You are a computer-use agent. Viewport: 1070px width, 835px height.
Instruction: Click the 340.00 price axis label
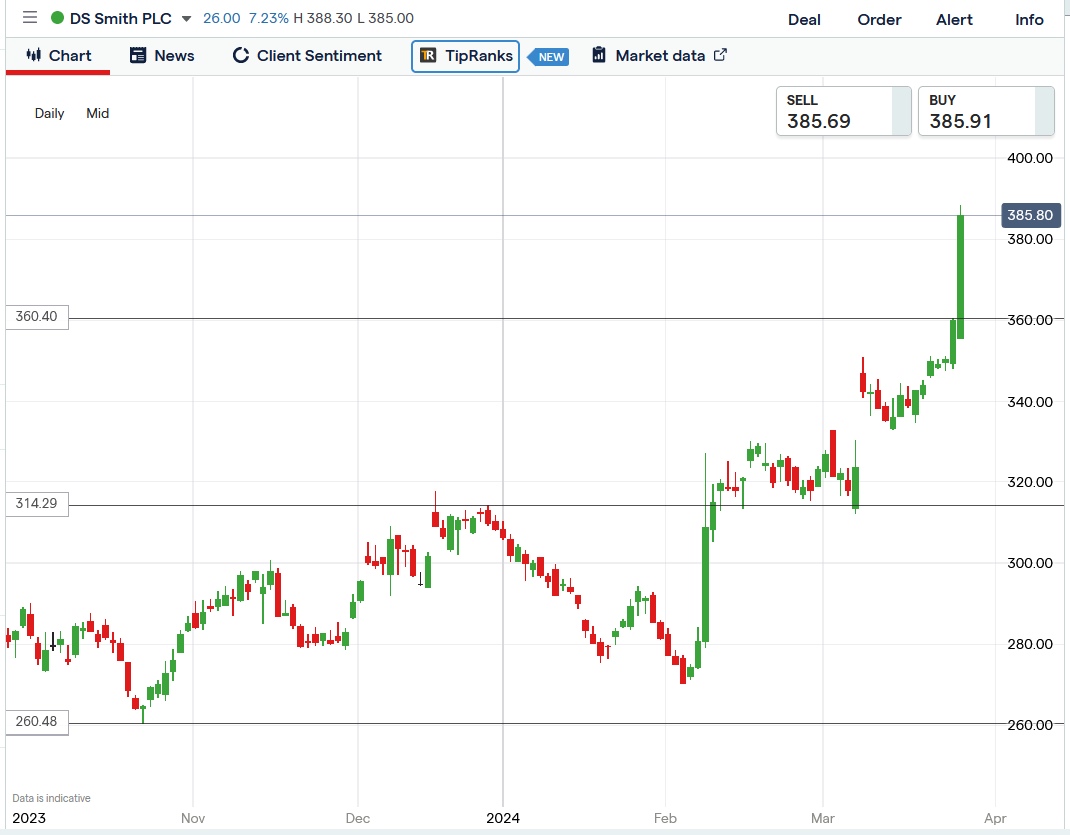[x=1030, y=402]
